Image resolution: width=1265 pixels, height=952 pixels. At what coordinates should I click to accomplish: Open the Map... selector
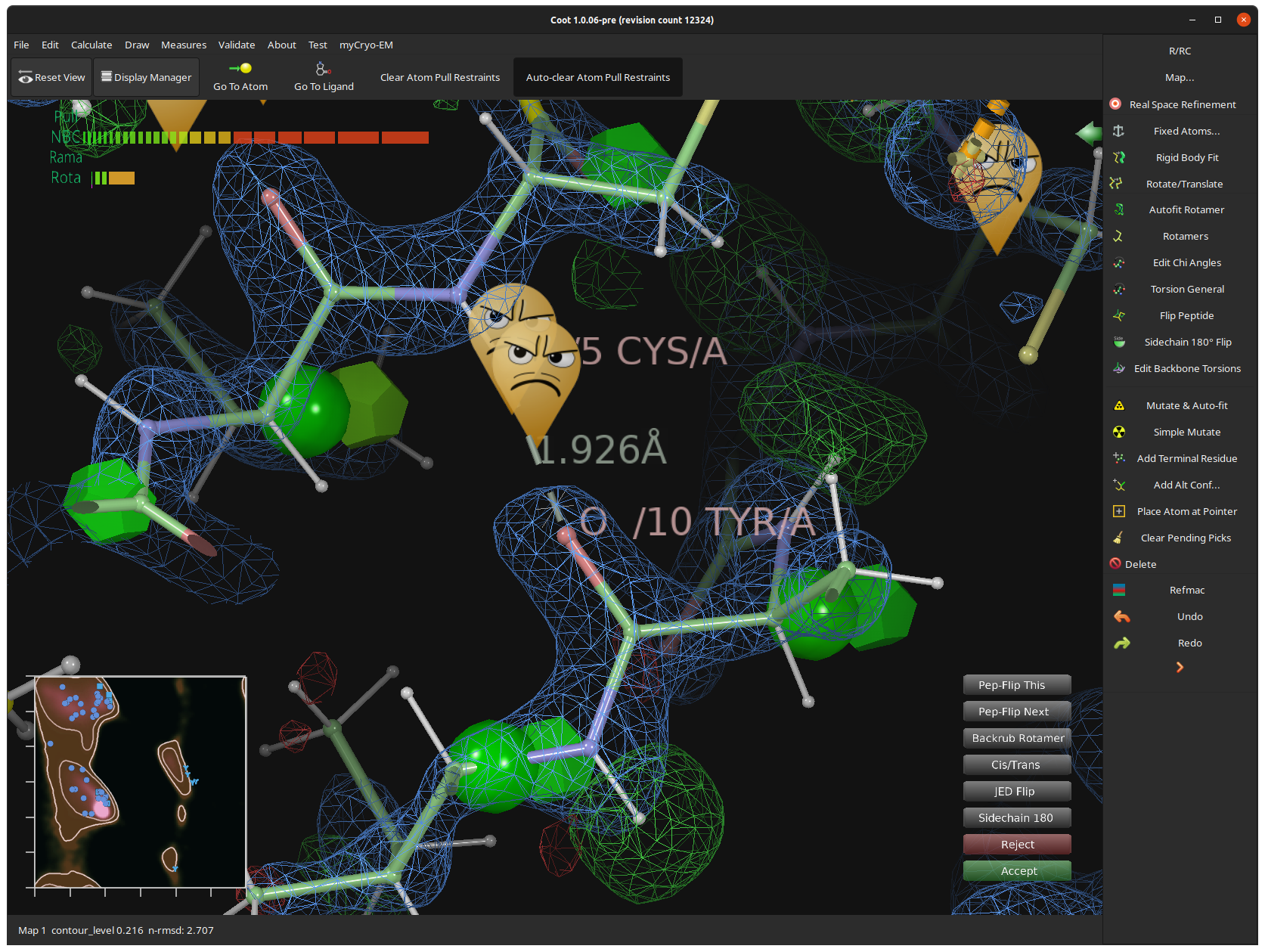[1179, 77]
